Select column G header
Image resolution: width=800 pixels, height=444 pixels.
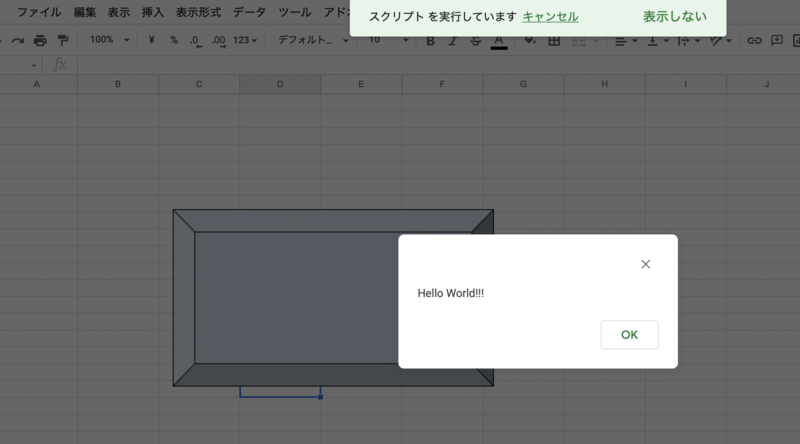(523, 84)
